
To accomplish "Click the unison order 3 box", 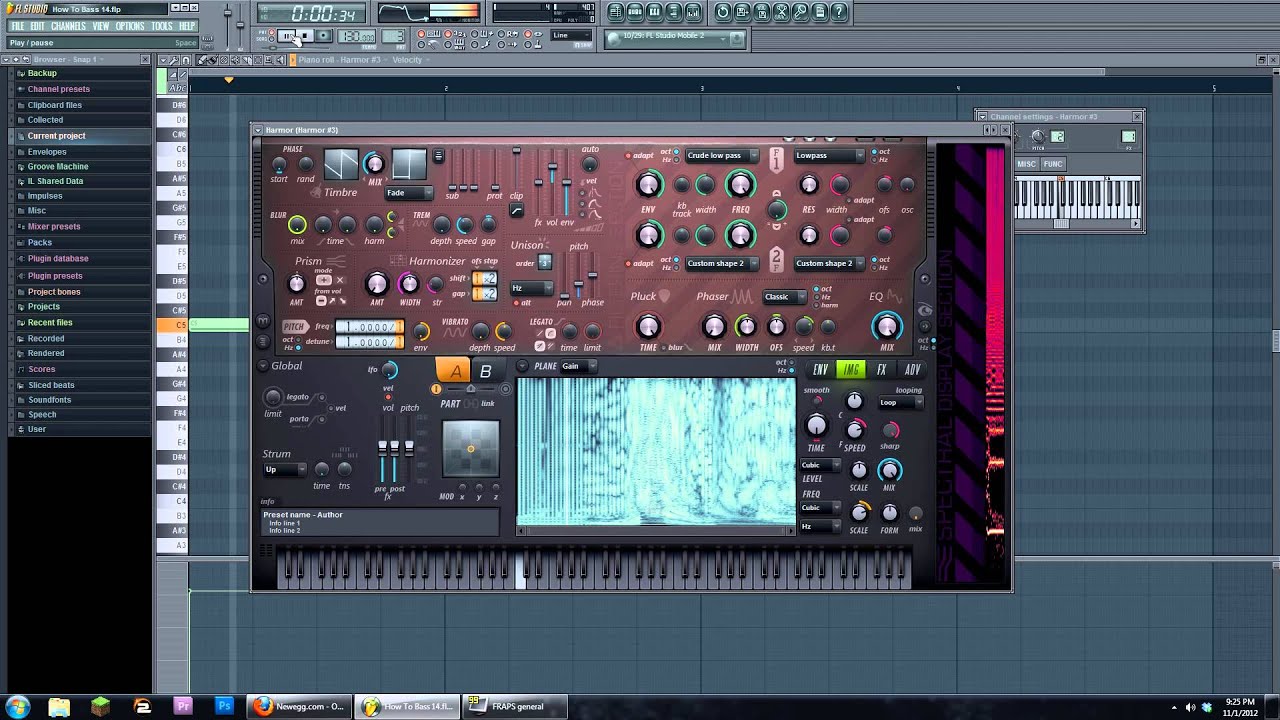I will 545,262.
